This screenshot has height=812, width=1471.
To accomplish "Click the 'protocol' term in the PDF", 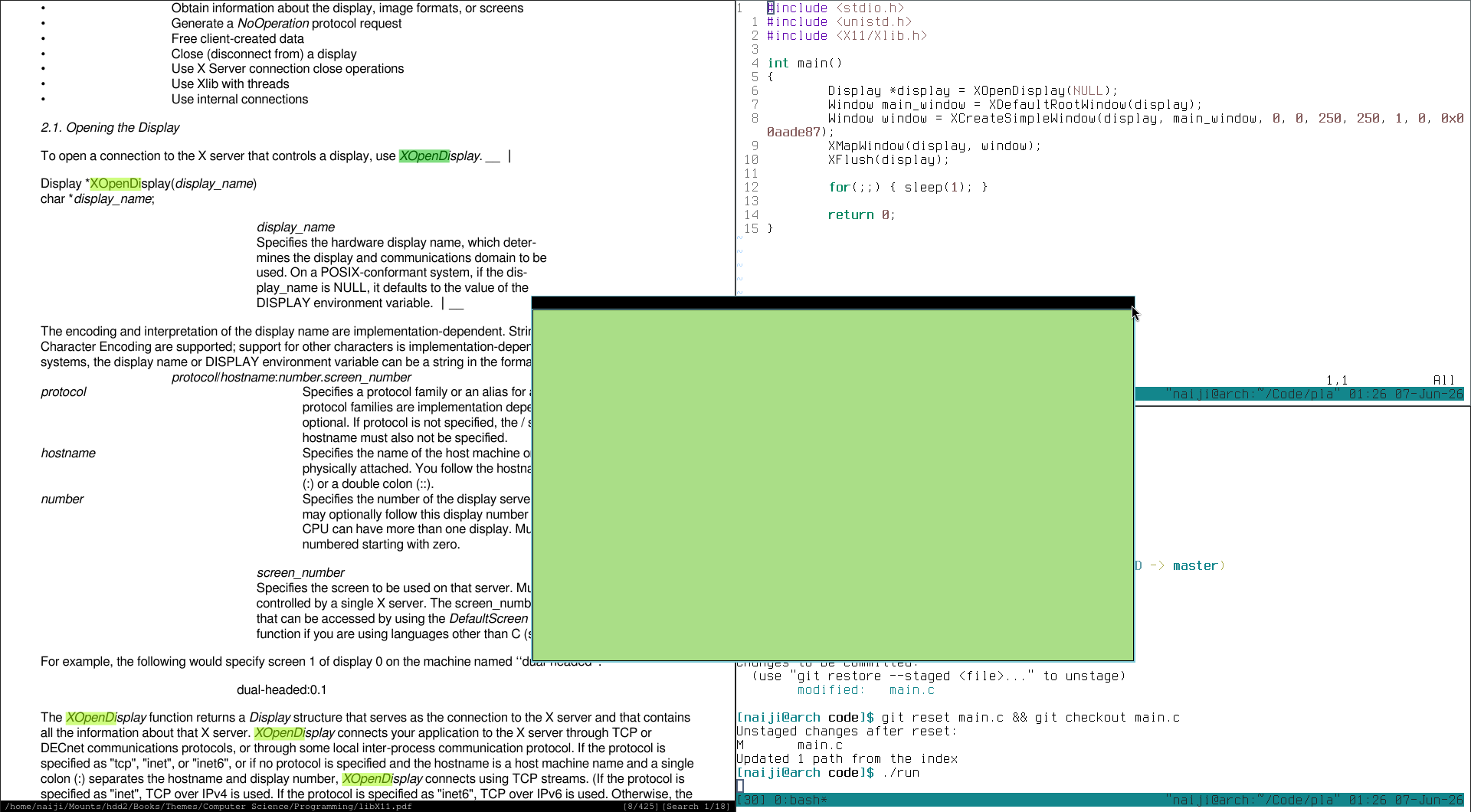I will [x=64, y=392].
